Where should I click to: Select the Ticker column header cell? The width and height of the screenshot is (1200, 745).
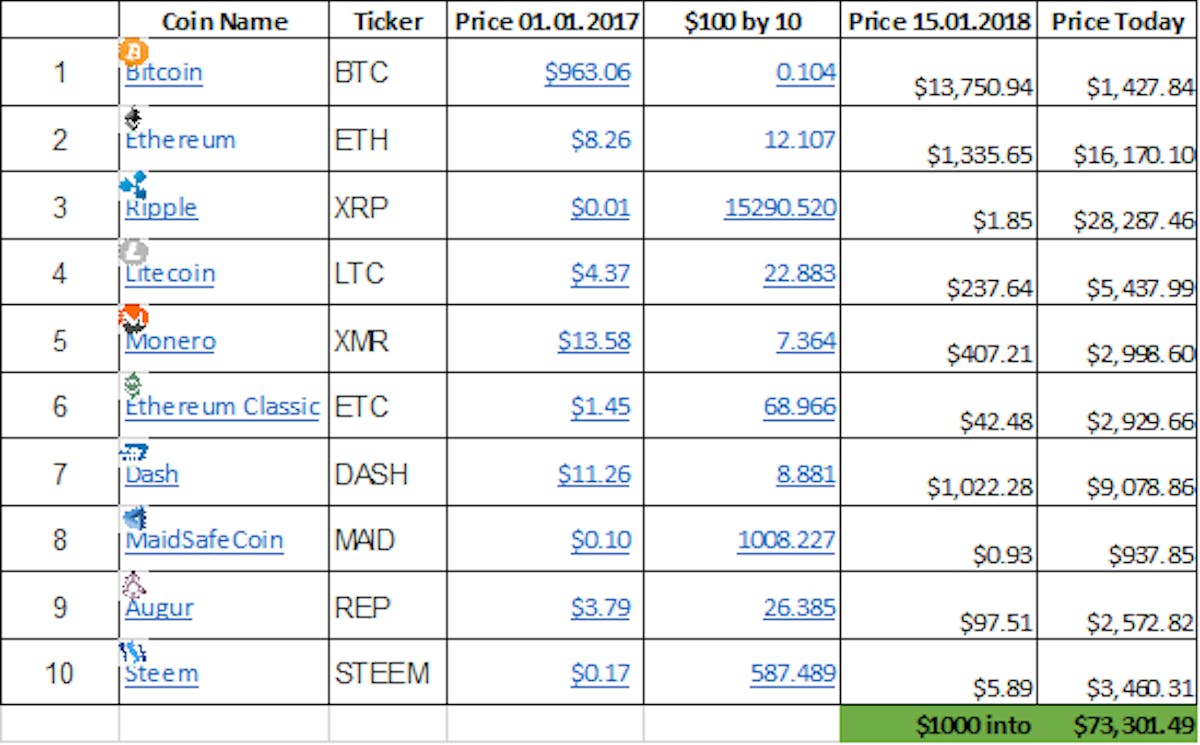click(x=388, y=21)
